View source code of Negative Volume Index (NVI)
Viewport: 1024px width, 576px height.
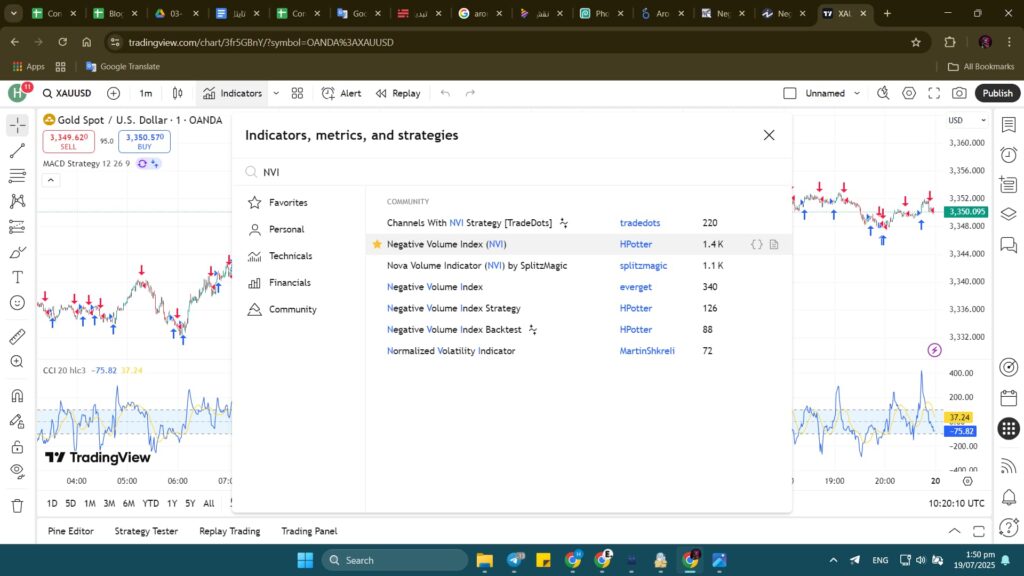click(756, 244)
